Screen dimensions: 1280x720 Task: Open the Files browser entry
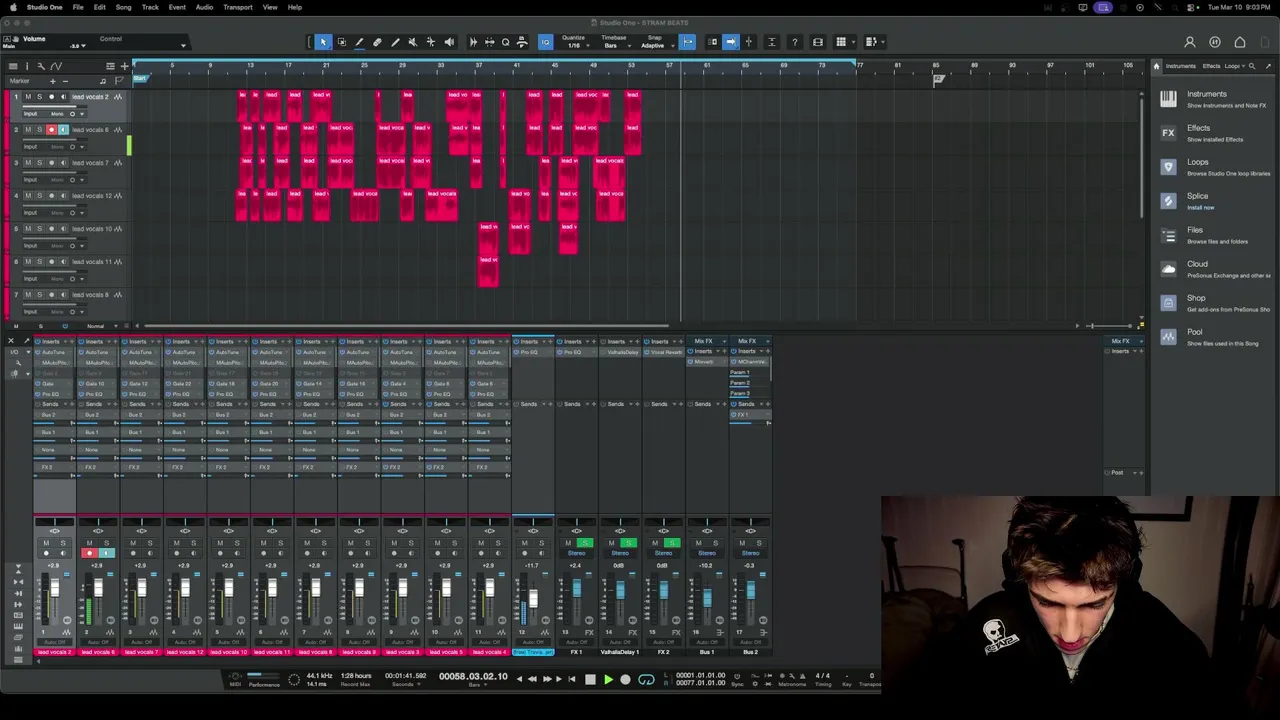(1214, 235)
